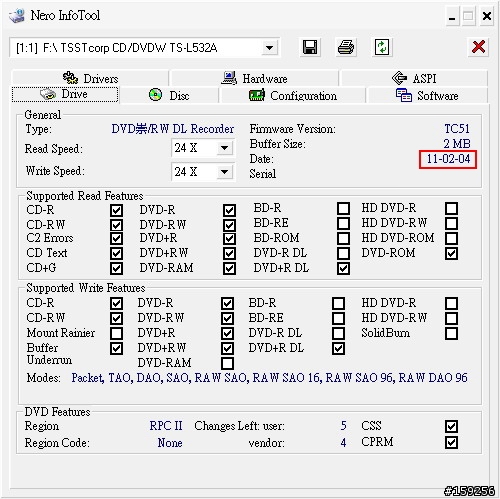Click the Print icon

pos(346,47)
